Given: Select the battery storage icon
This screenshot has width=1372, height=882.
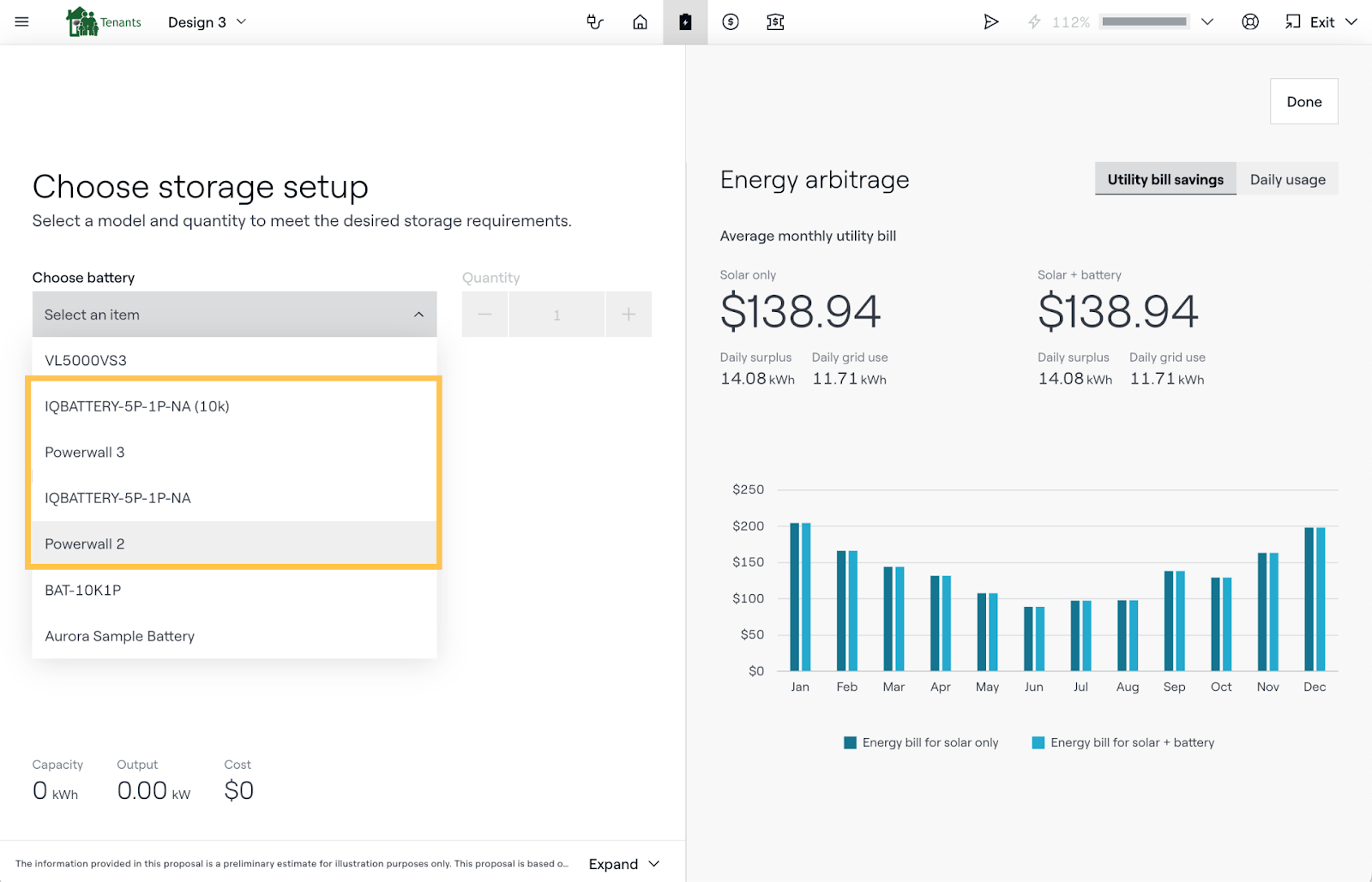Looking at the screenshot, I should click(685, 22).
